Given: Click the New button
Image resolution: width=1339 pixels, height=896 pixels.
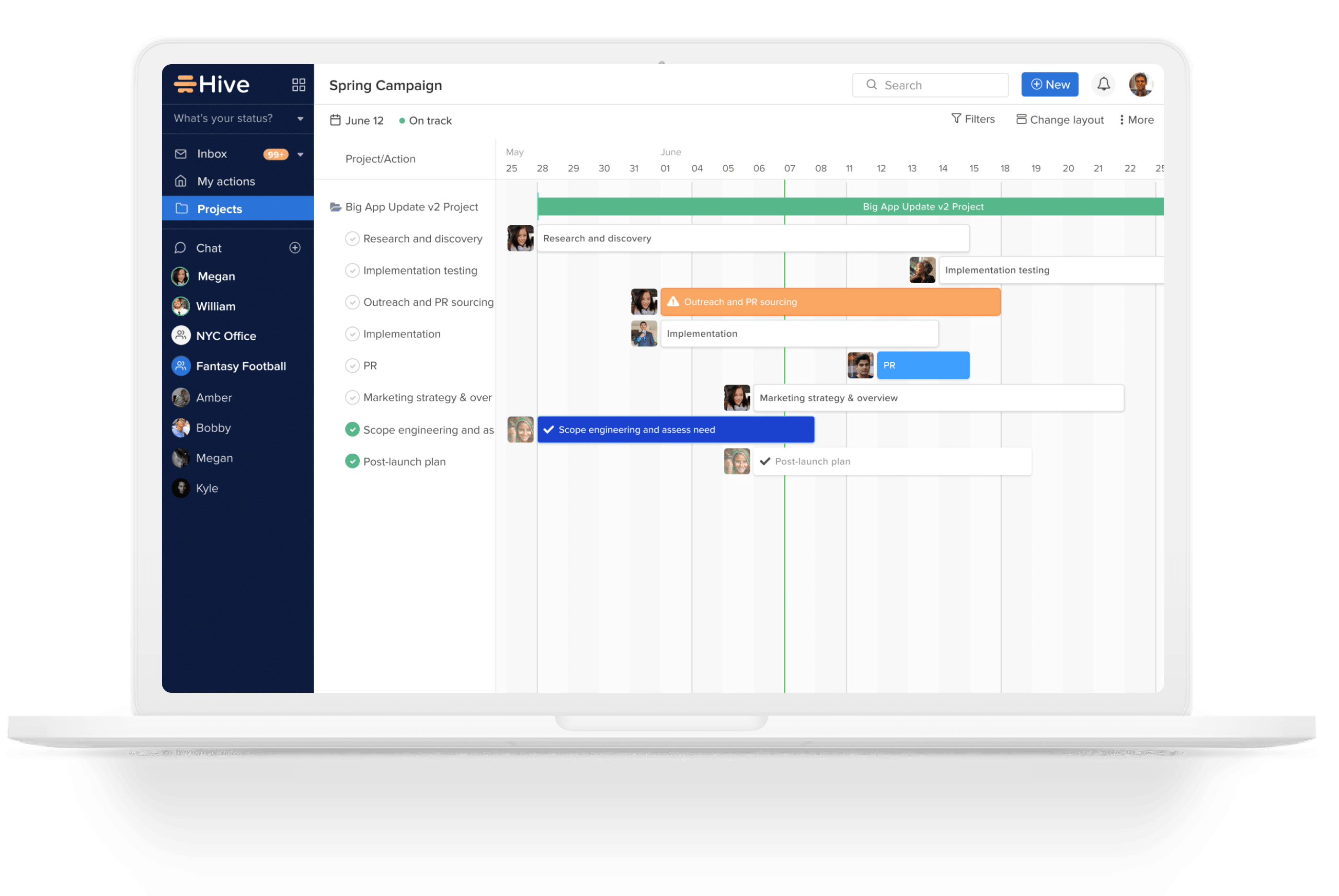Looking at the screenshot, I should pos(1050,84).
